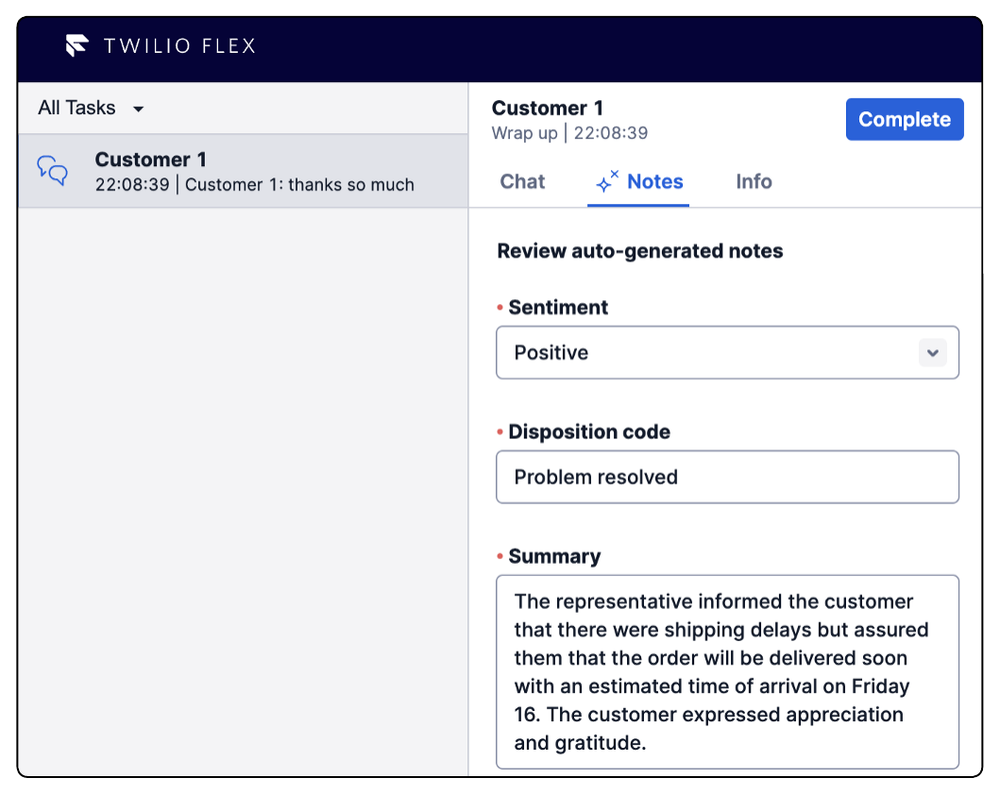Click the red required marker next to Disposition code
The image size is (1000, 795).
[501, 432]
